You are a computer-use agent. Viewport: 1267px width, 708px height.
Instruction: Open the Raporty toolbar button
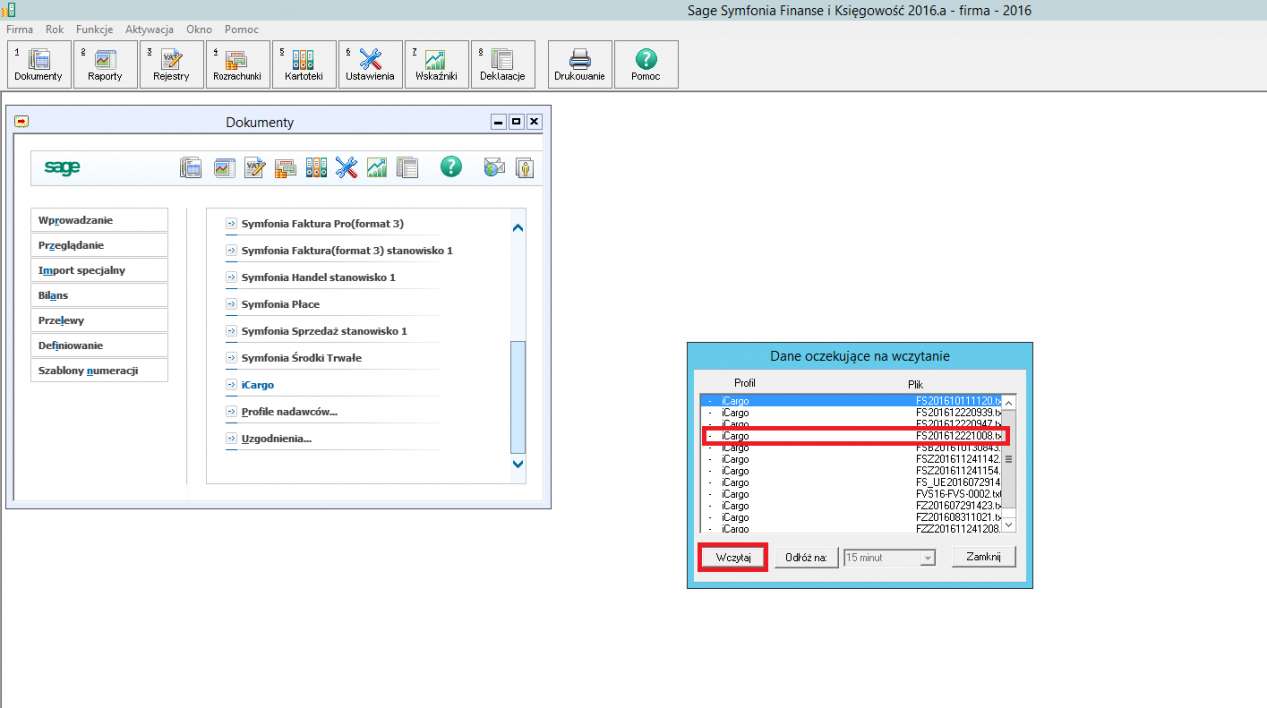click(x=105, y=64)
